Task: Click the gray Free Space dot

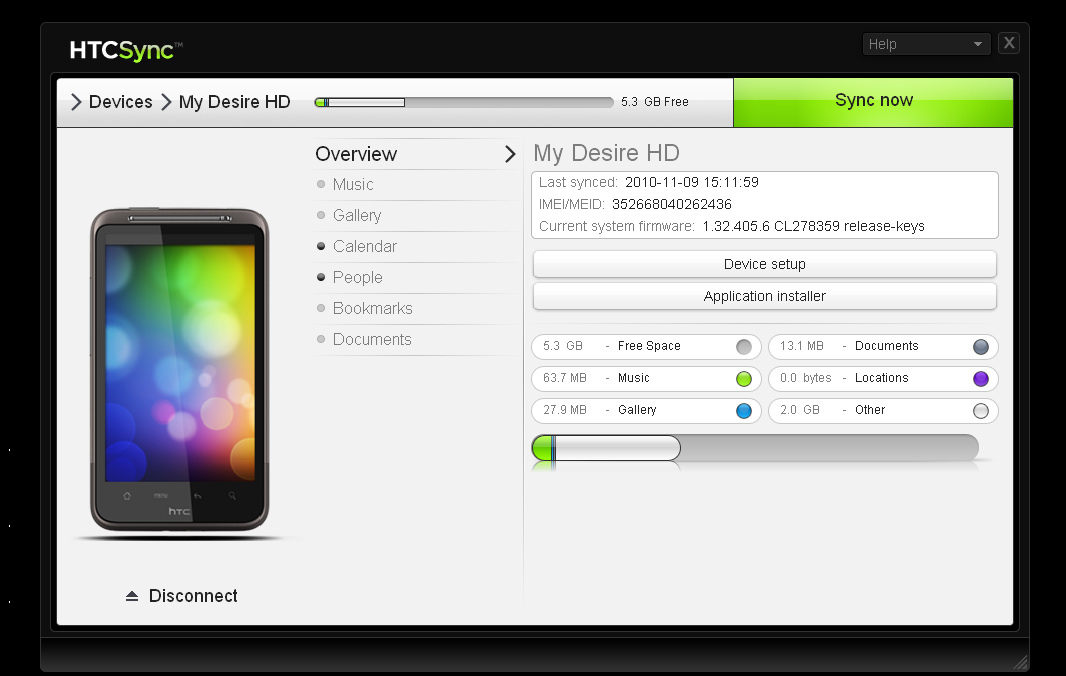Action: click(743, 347)
